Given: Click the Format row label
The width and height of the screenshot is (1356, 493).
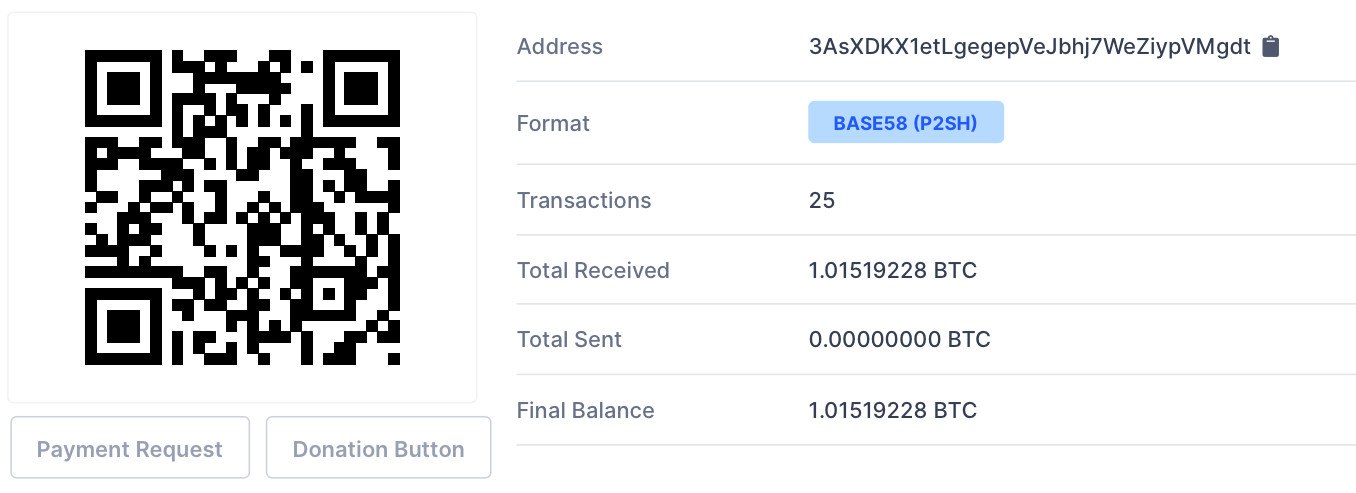Looking at the screenshot, I should (553, 124).
